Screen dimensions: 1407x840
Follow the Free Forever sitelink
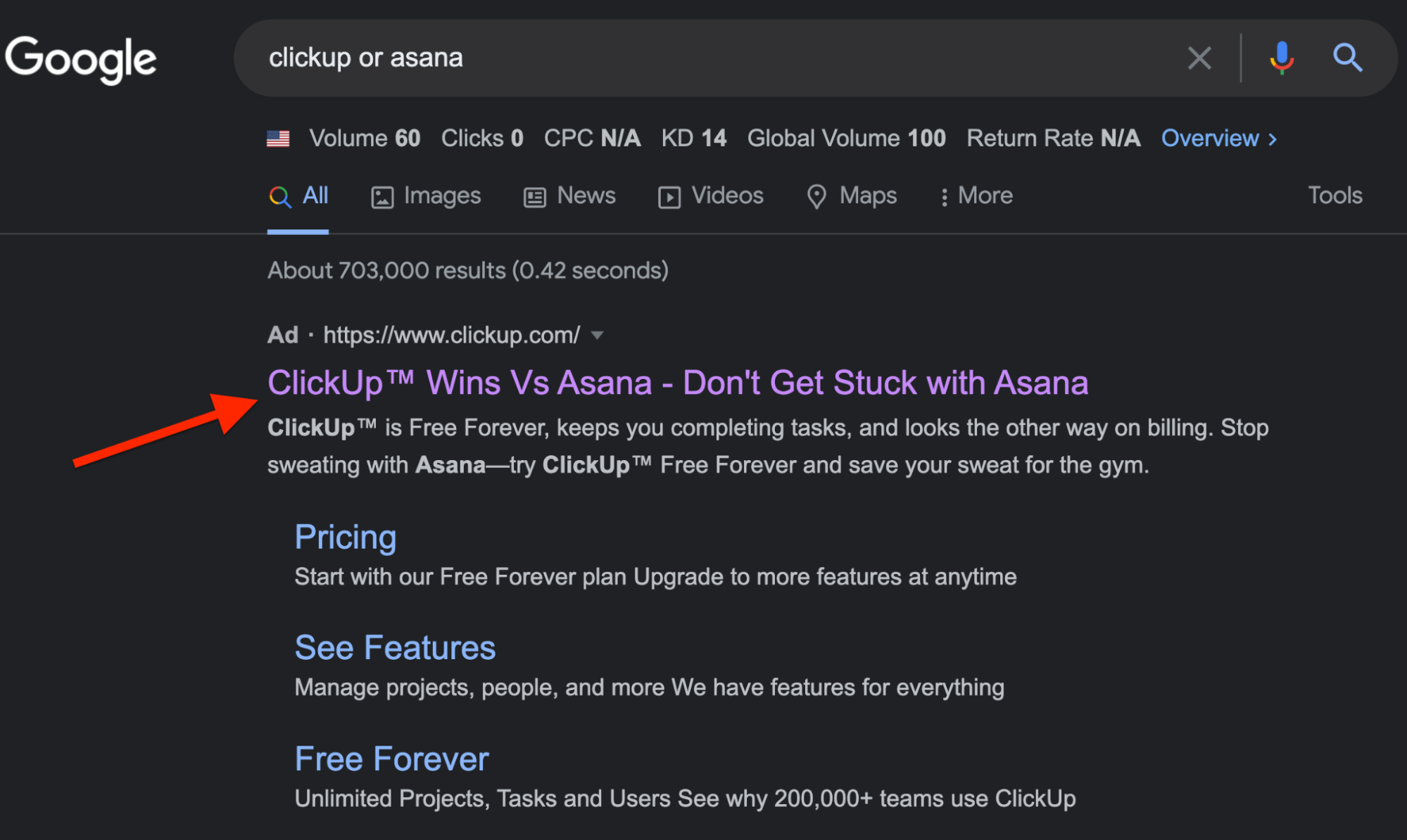pyautogui.click(x=391, y=759)
